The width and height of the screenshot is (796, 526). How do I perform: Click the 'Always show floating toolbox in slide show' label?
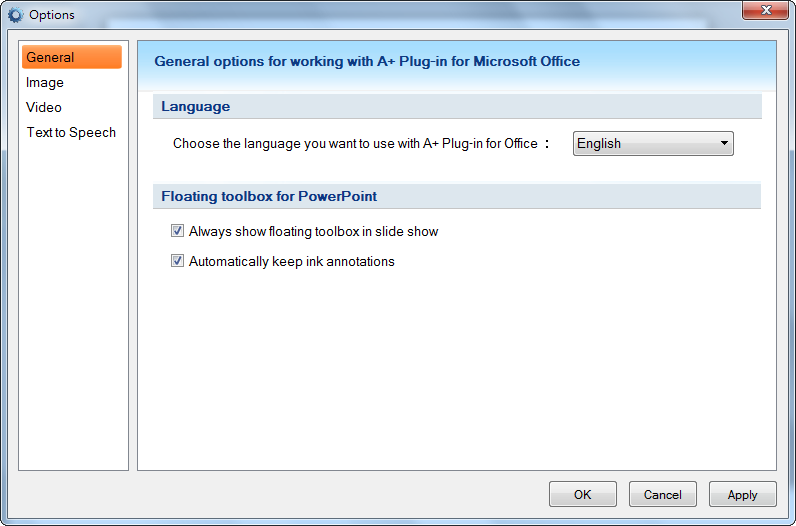(x=313, y=232)
